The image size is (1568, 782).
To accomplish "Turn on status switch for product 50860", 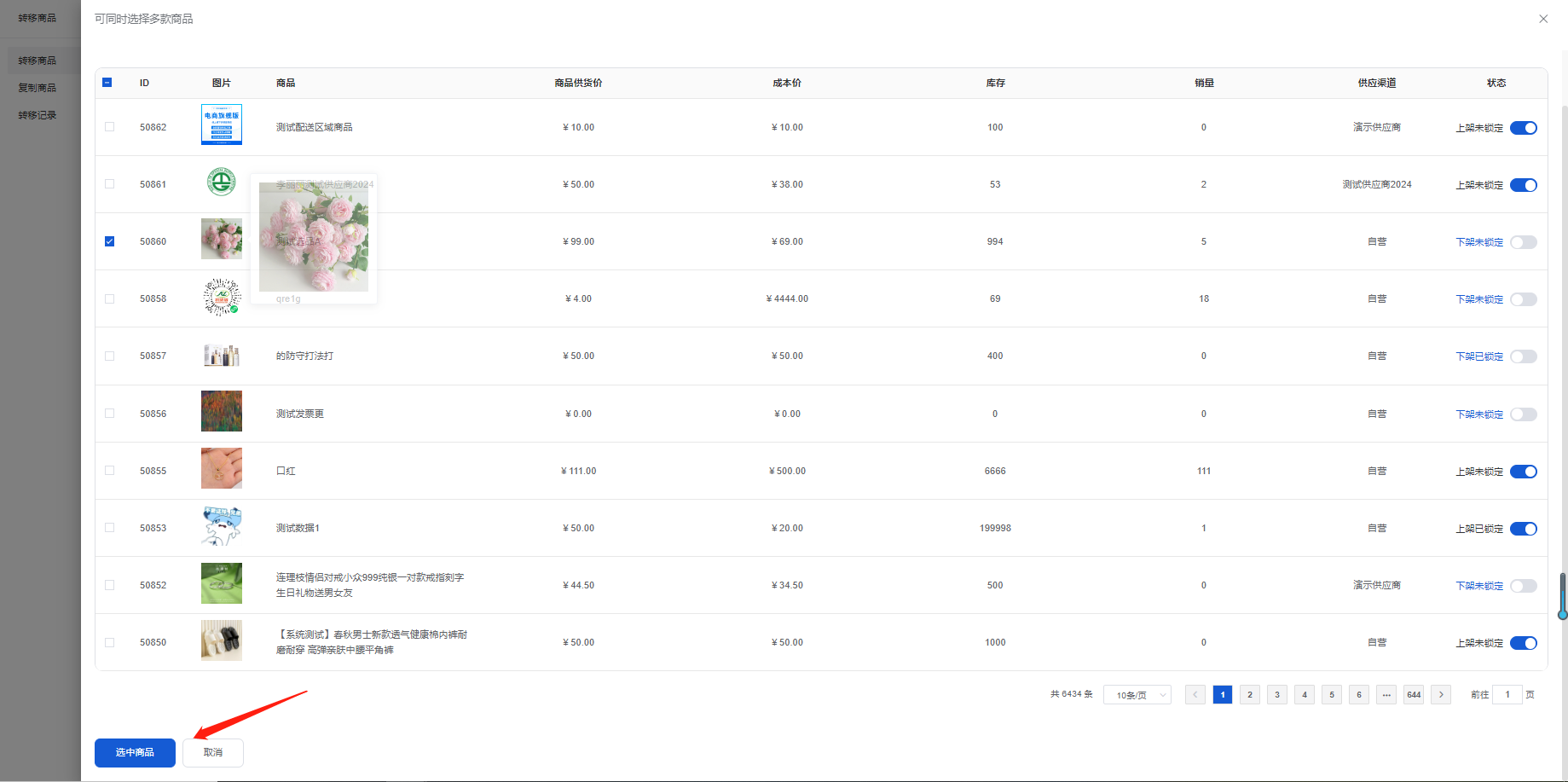I will (x=1524, y=242).
